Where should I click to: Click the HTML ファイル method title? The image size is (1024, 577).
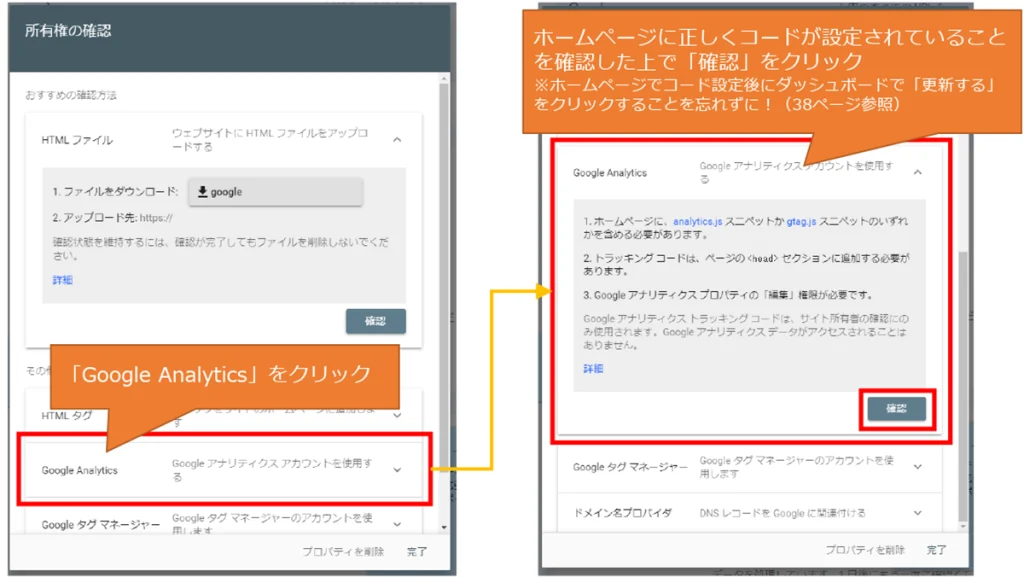point(77,140)
